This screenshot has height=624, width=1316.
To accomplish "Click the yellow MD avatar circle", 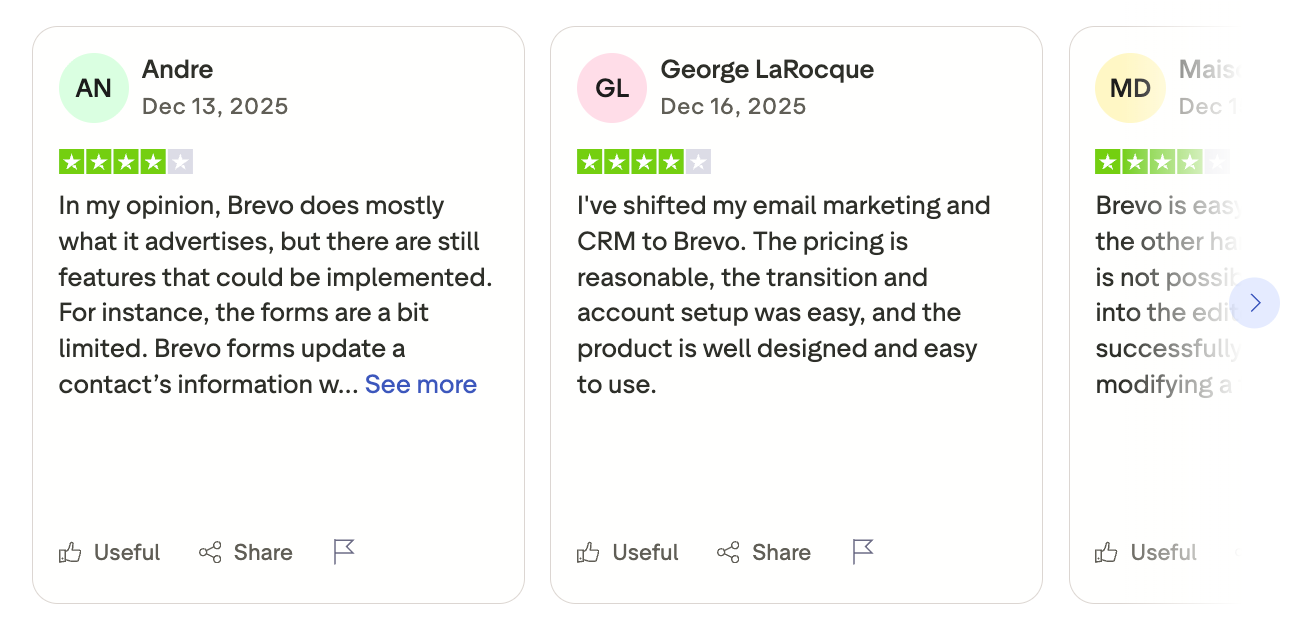I will pos(1129,88).
